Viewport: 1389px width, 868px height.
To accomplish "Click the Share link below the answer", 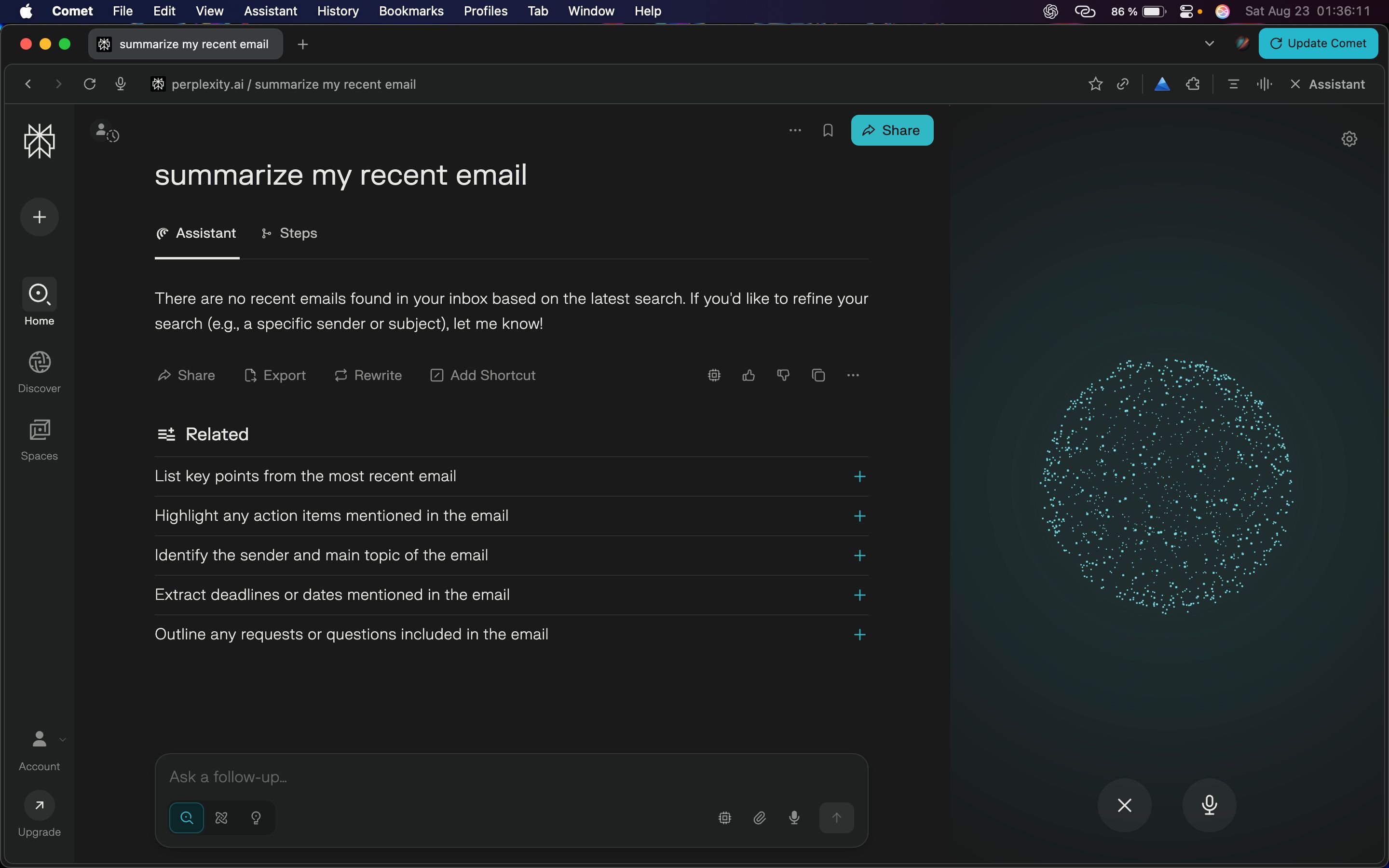I will click(186, 376).
